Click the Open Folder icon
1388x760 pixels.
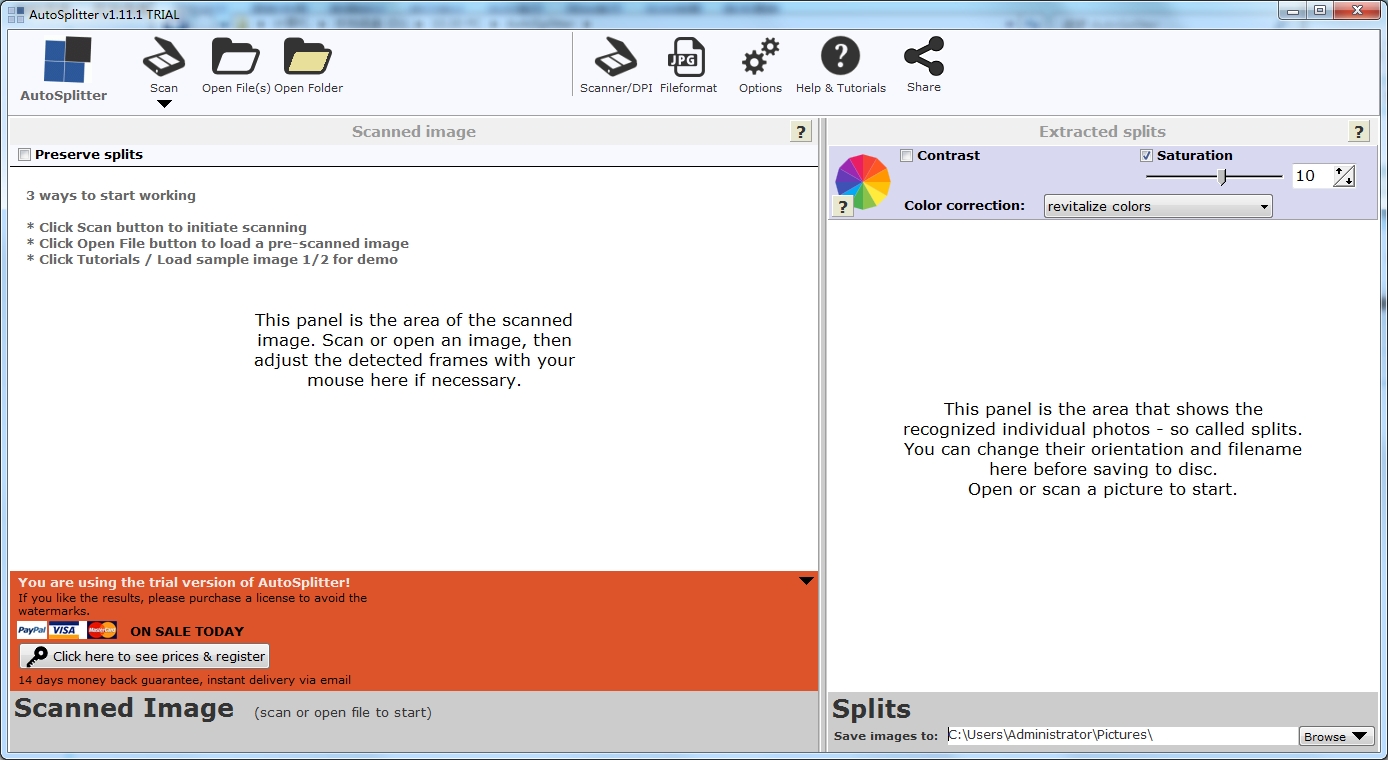[x=308, y=57]
